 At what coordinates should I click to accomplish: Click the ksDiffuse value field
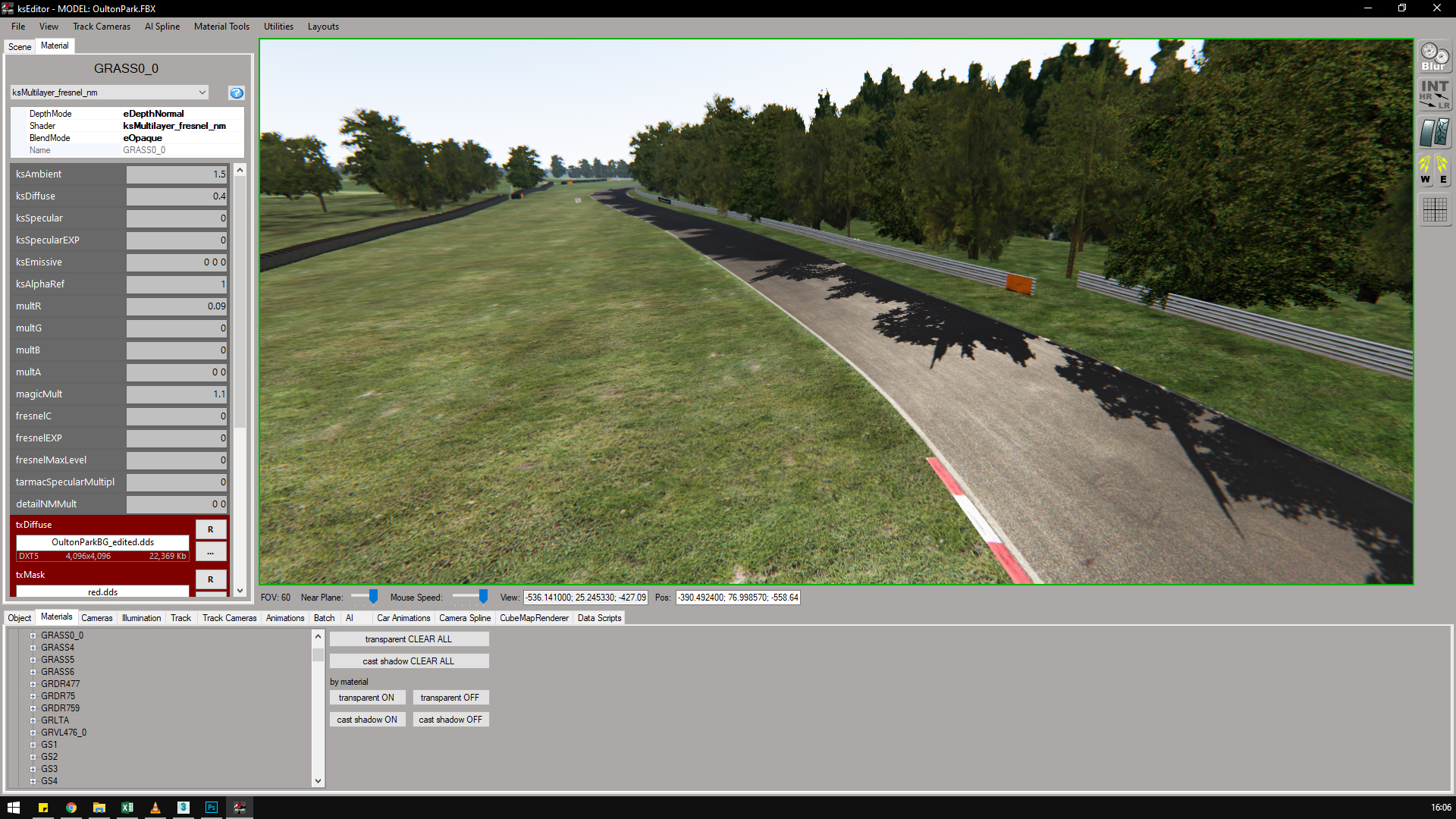click(177, 196)
